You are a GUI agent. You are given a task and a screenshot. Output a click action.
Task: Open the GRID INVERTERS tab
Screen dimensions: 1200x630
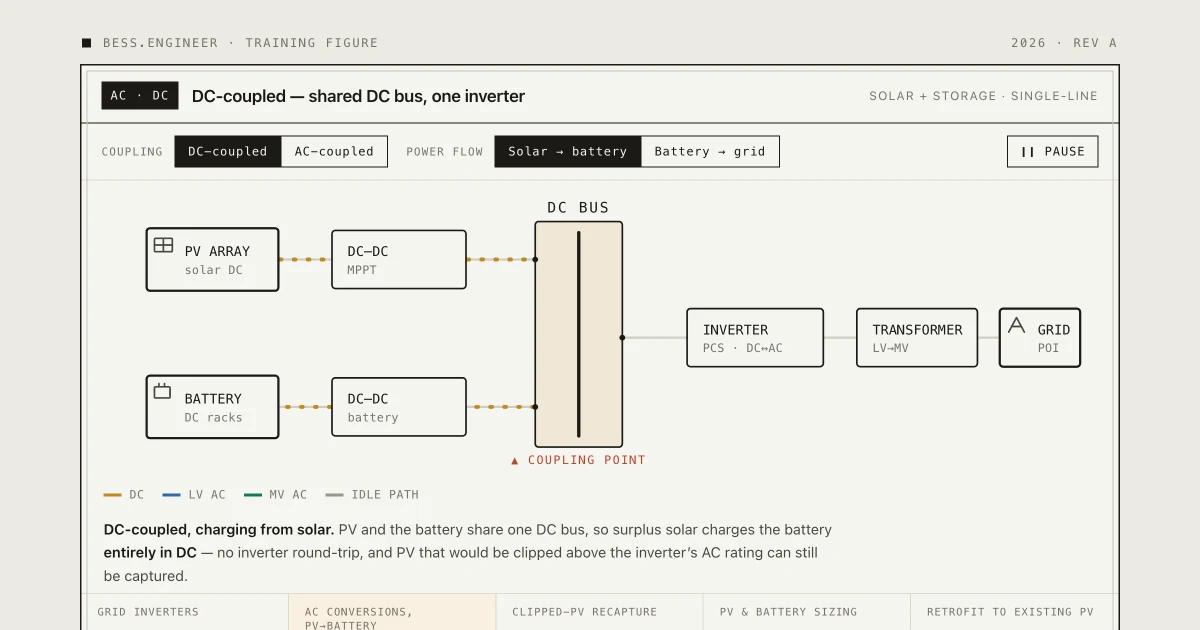185,612
